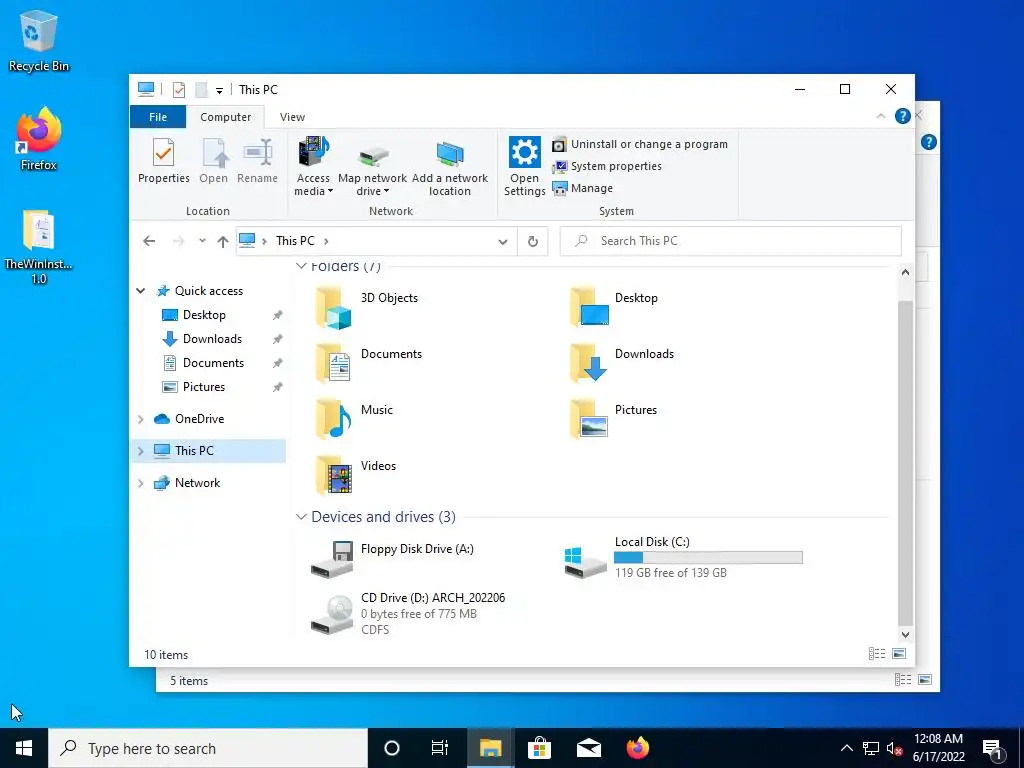The image size is (1024, 768).
Task: Open the address bar history dropdown
Action: pyautogui.click(x=503, y=242)
